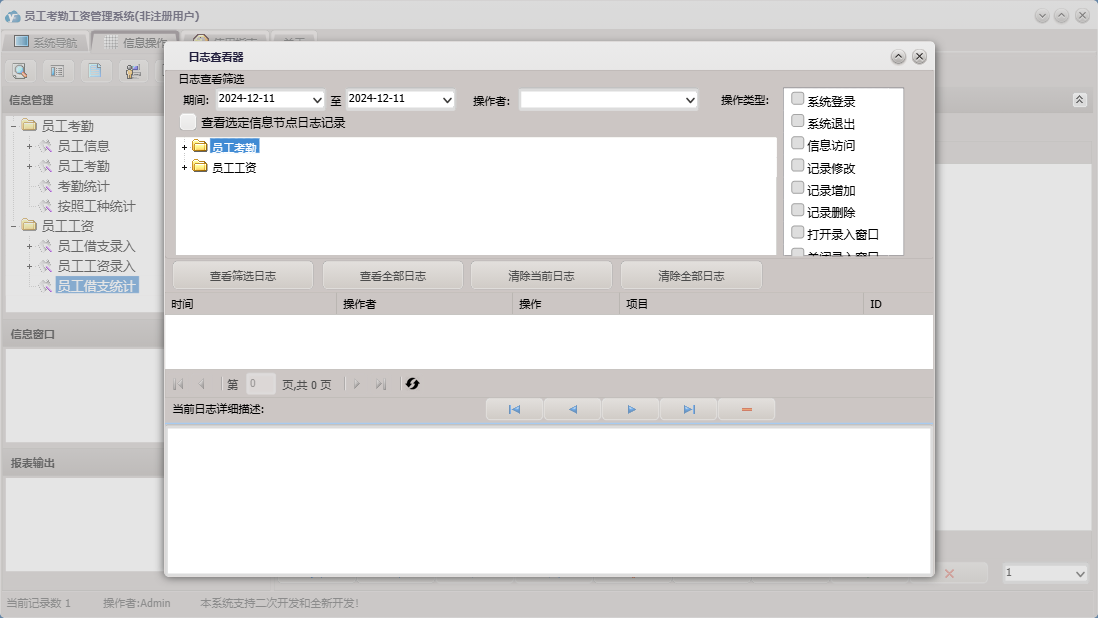Click the 按照工种统计 node icon in sidebar
This screenshot has height=618, width=1098.
pos(46,206)
